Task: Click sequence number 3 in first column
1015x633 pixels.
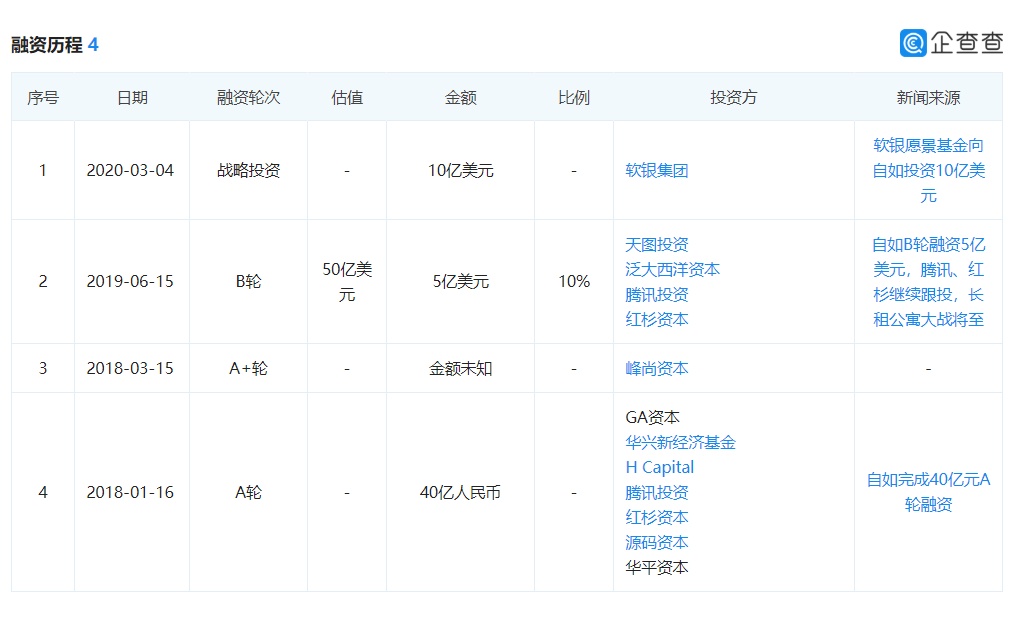Action: tap(43, 369)
